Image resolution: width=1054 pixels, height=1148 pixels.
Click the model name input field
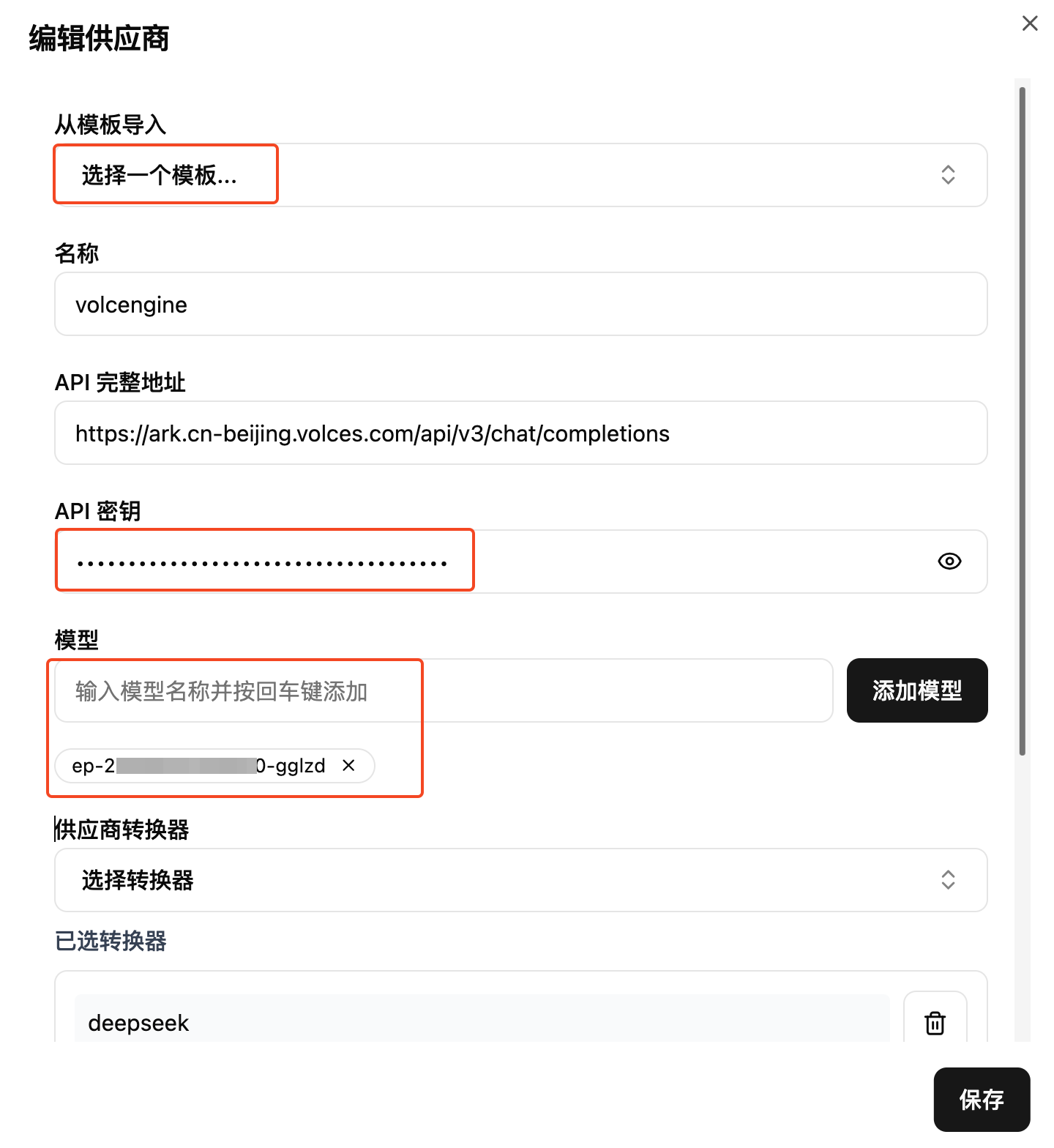click(444, 690)
